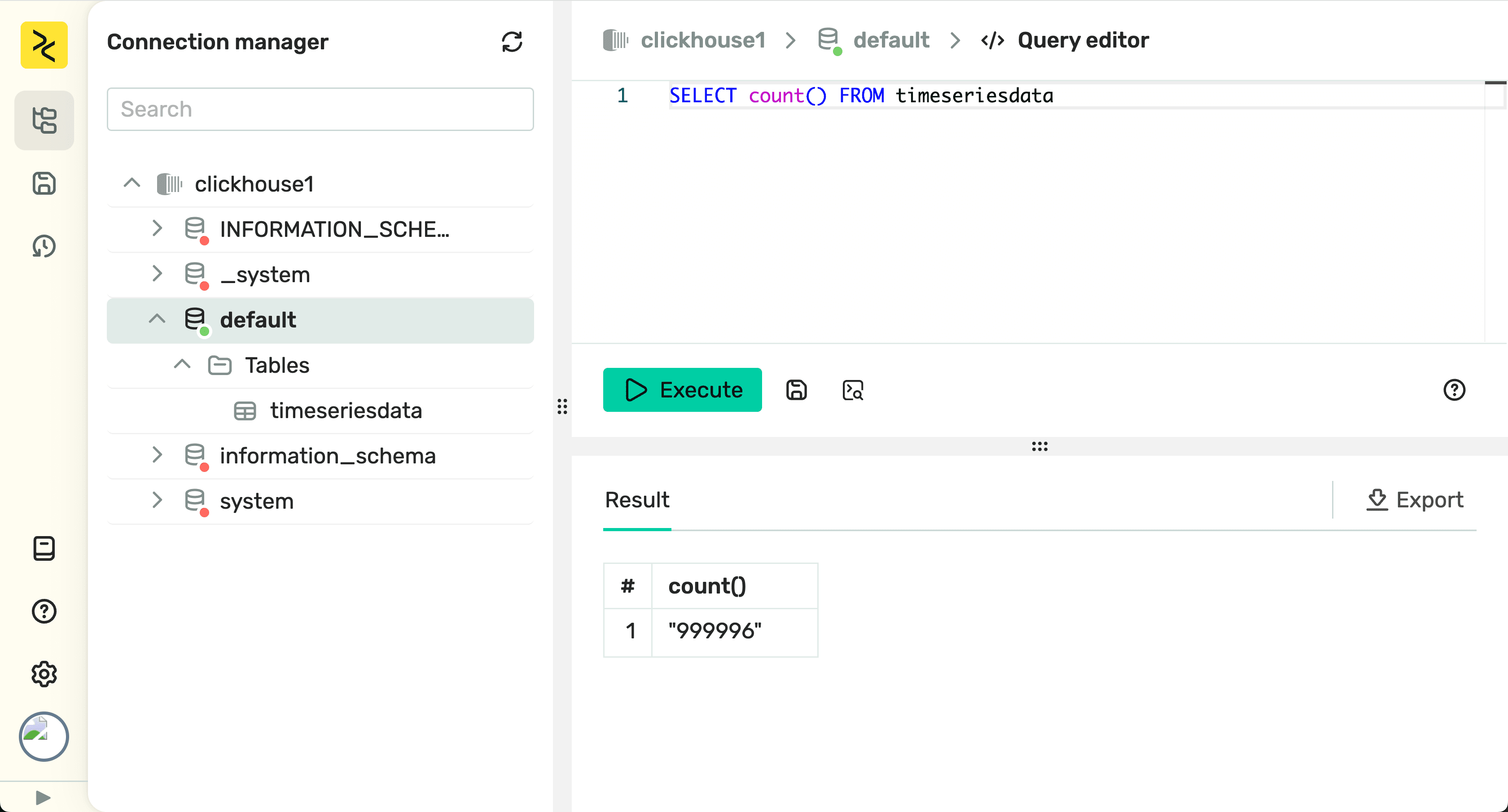The image size is (1508, 812).
Task: Open the connection manager sidebar icon
Action: pyautogui.click(x=44, y=121)
